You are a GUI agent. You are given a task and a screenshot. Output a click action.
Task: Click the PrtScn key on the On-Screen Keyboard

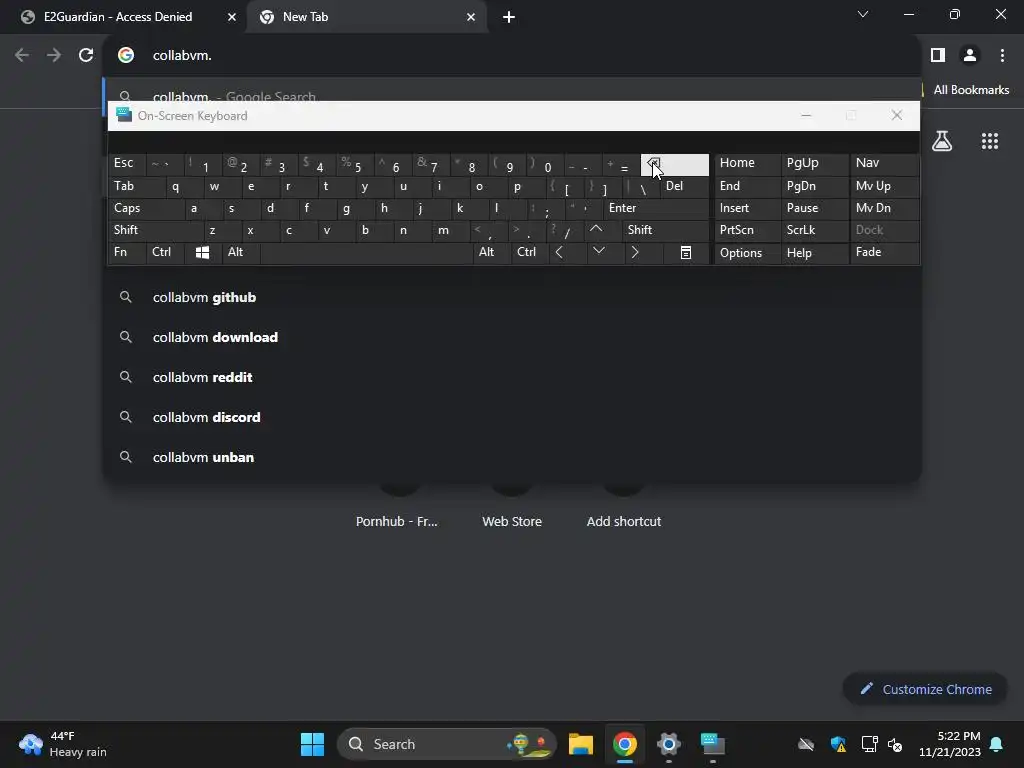(x=748, y=231)
